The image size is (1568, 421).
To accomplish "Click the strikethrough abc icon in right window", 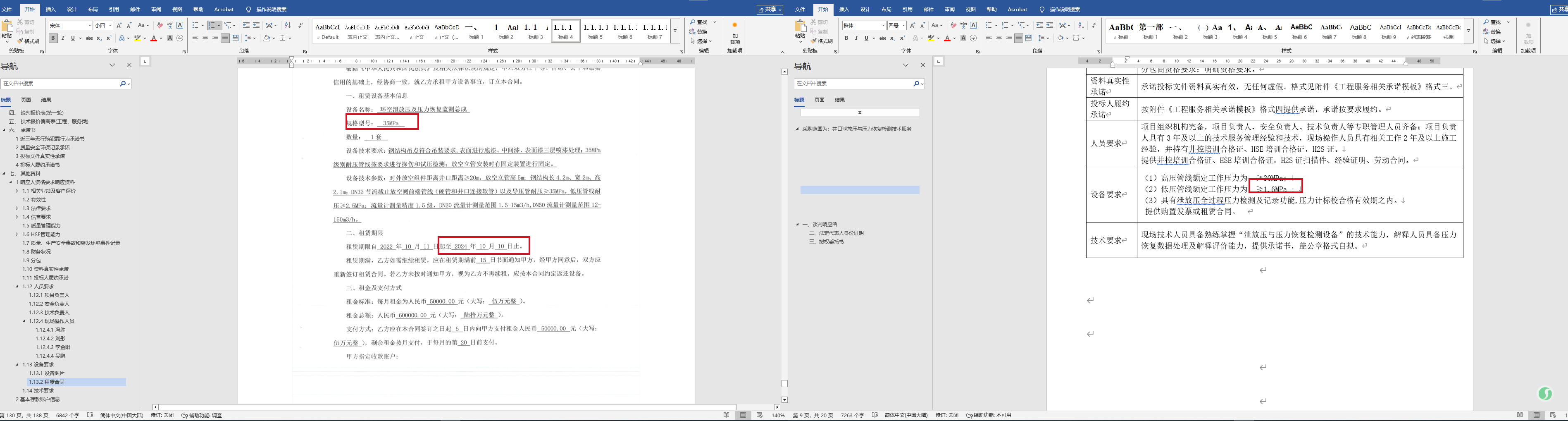I will [x=883, y=38].
